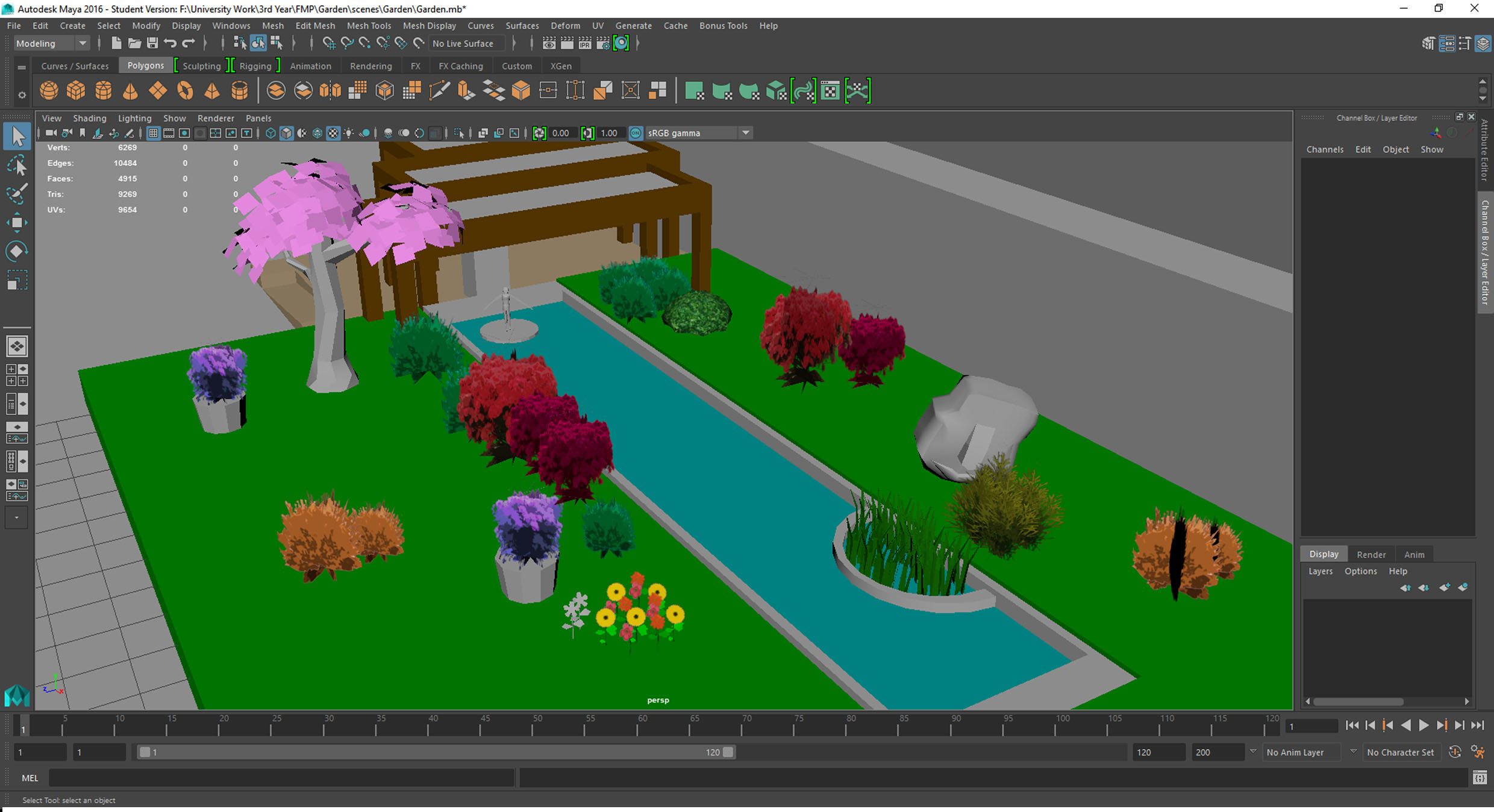1494x812 pixels.
Task: Select the Rotate tool in toolbox
Action: [17, 251]
